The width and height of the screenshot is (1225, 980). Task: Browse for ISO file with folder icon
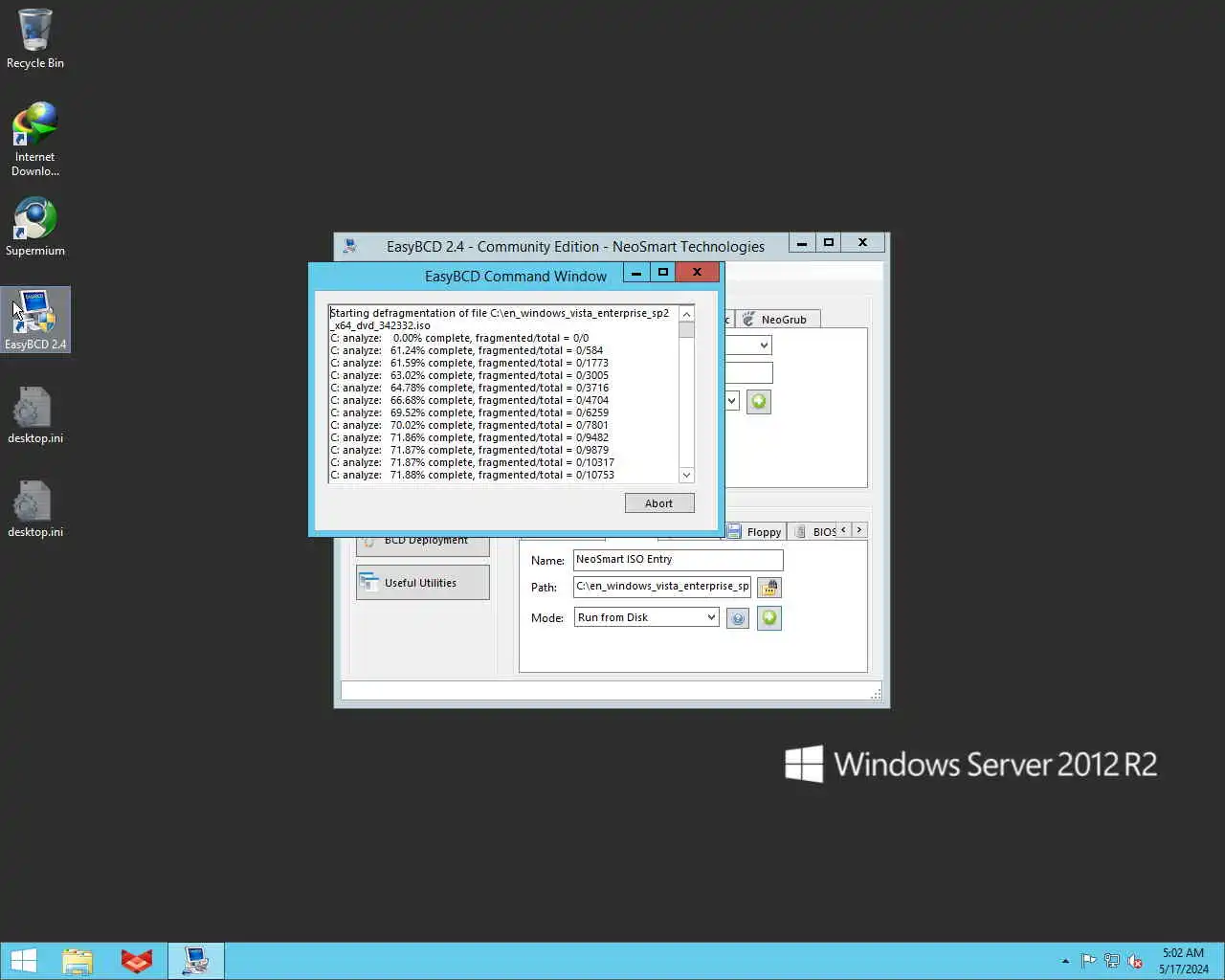tap(769, 588)
